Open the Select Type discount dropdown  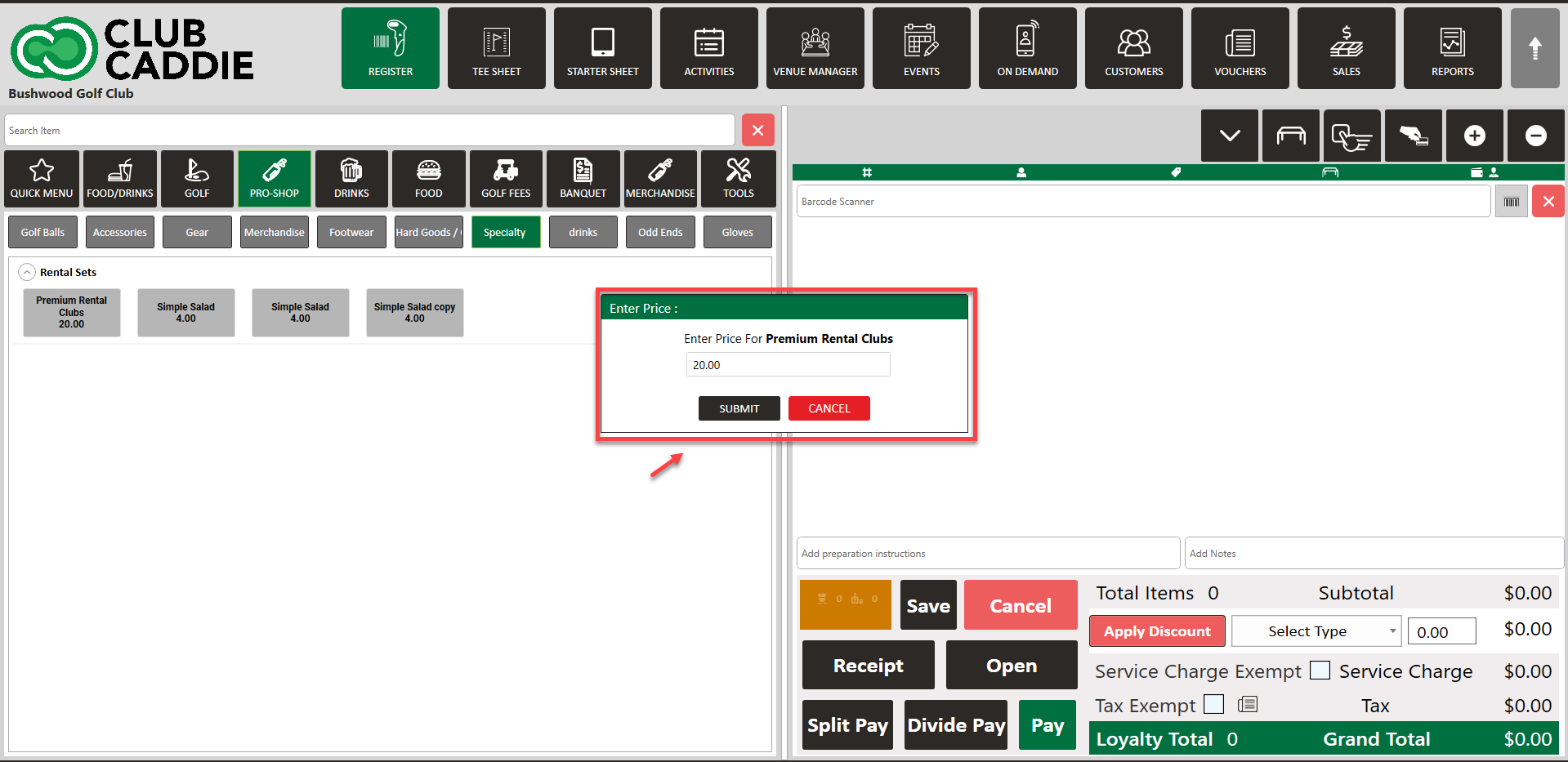click(x=1316, y=631)
